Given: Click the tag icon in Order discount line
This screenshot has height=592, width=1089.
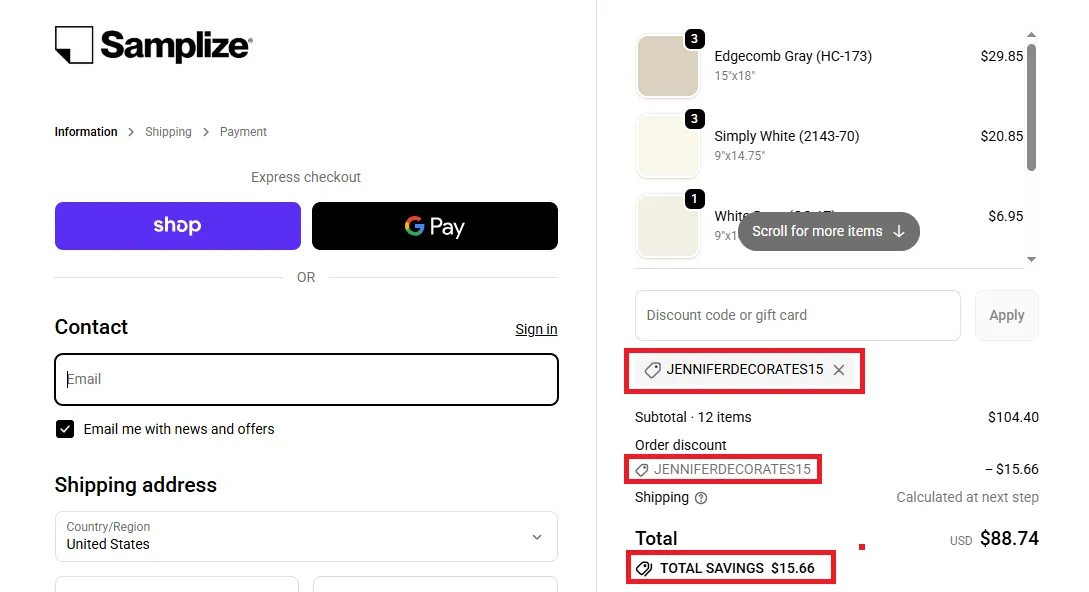Looking at the screenshot, I should [x=641, y=469].
